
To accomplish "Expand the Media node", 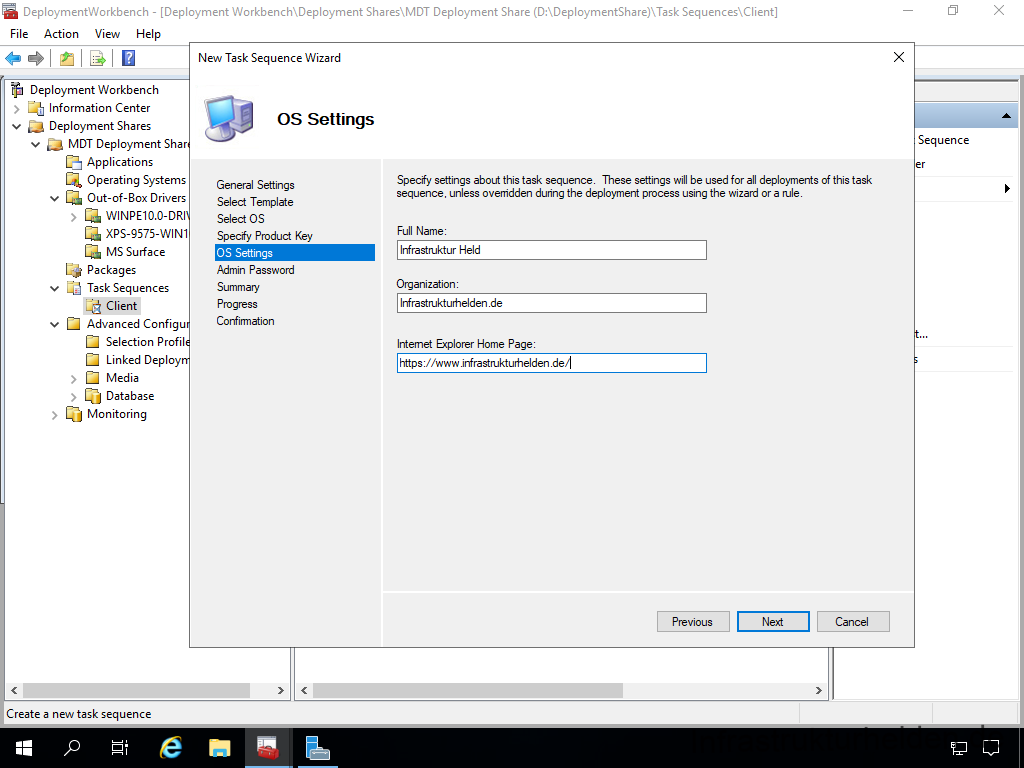I will [x=74, y=379].
